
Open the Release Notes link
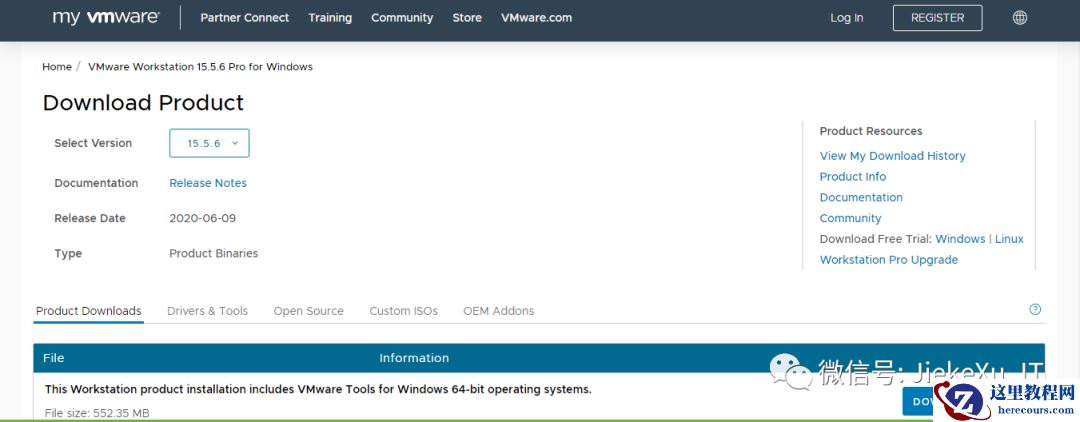click(x=208, y=183)
